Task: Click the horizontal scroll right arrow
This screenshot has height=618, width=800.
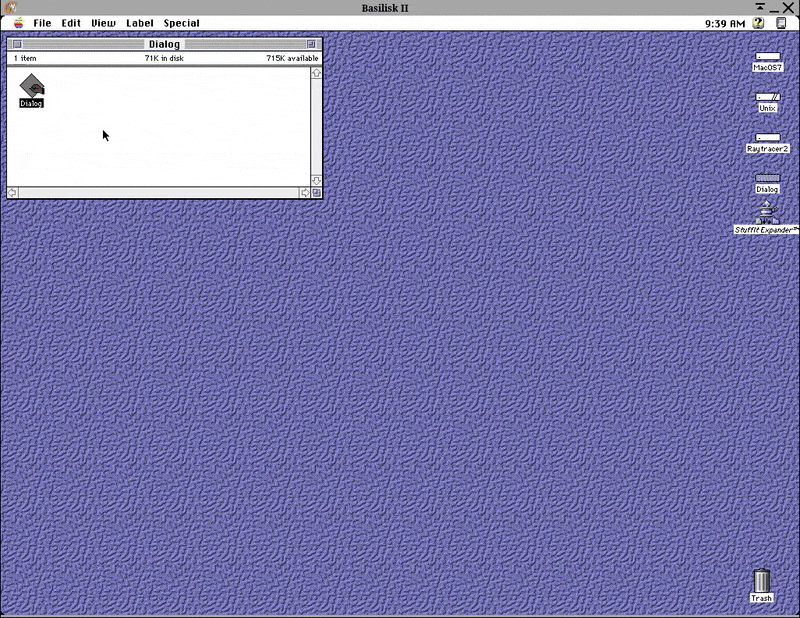Action: (305, 192)
